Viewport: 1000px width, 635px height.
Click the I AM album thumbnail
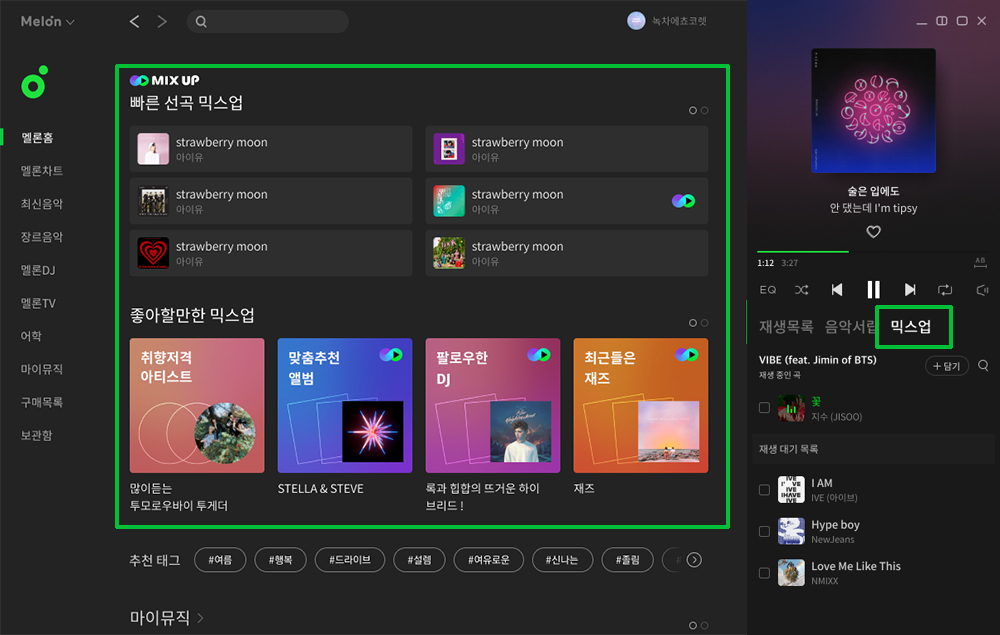(791, 490)
